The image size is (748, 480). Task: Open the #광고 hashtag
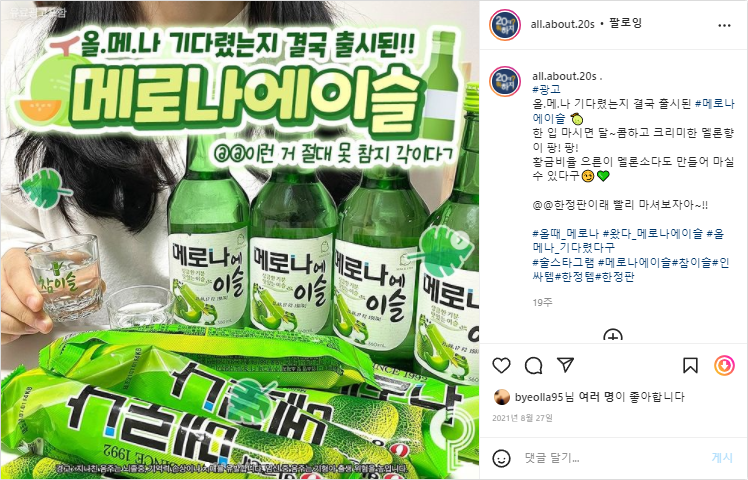547,89
